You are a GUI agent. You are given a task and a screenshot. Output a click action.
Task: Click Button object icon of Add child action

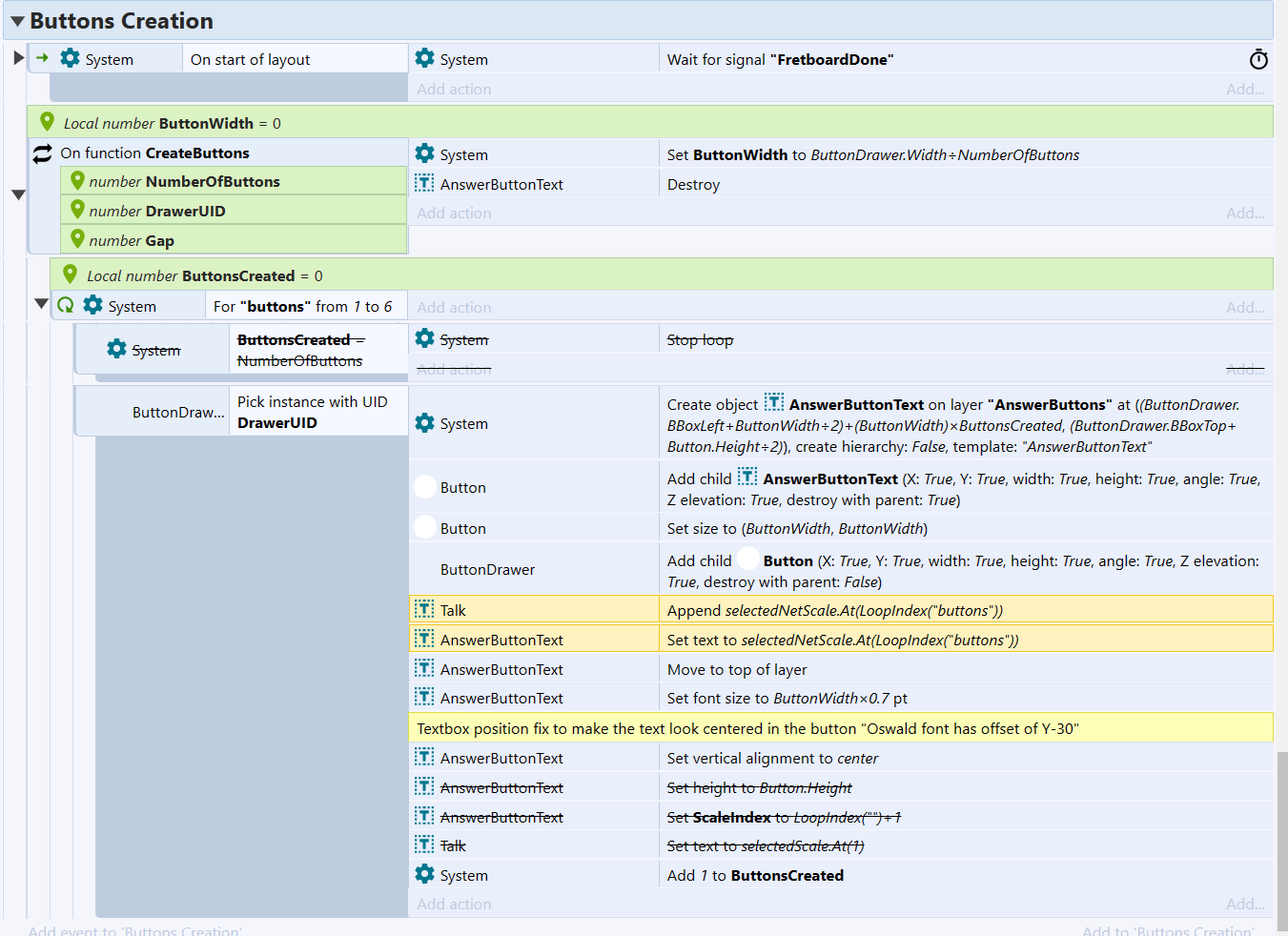coord(425,486)
